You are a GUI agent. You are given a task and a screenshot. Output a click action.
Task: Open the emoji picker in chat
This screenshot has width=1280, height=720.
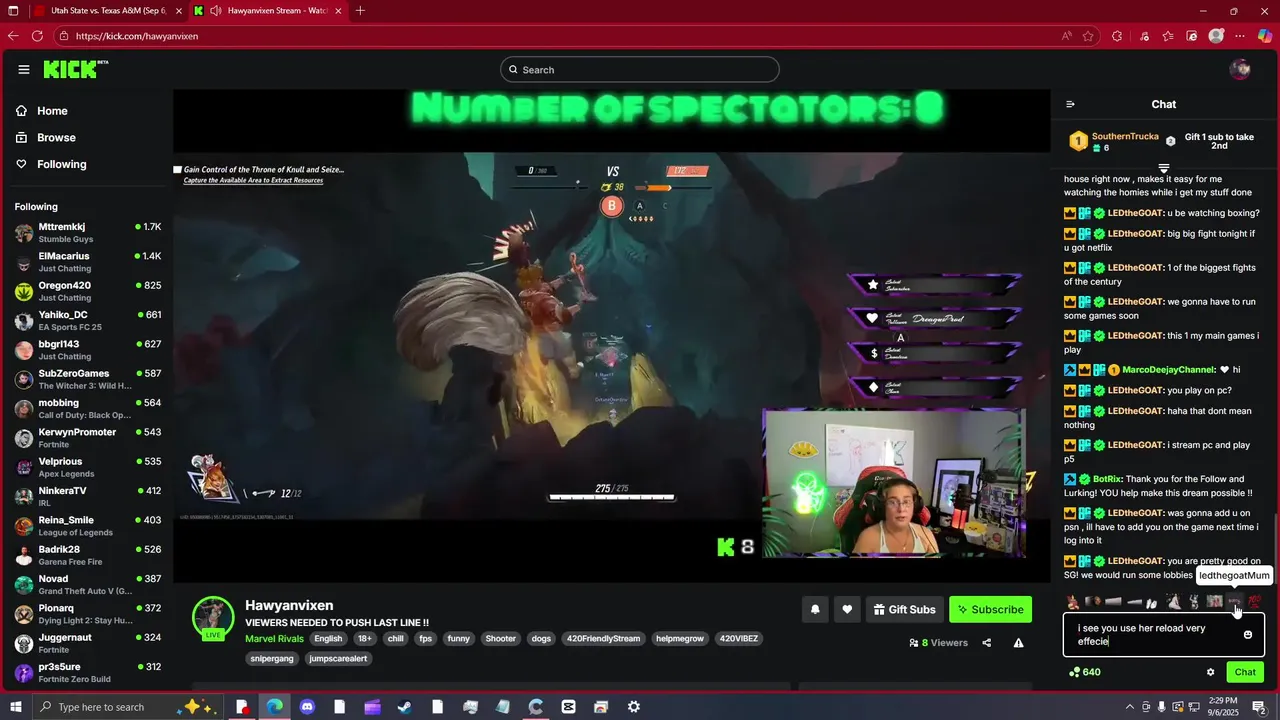[1248, 635]
